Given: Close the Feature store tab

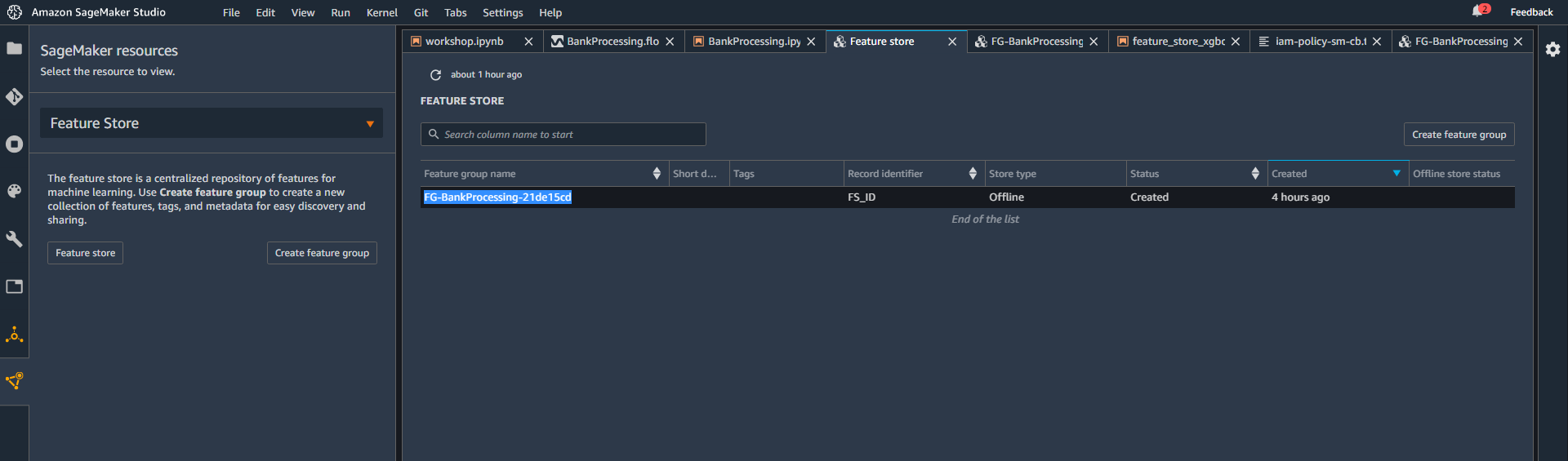Looking at the screenshot, I should click(952, 42).
